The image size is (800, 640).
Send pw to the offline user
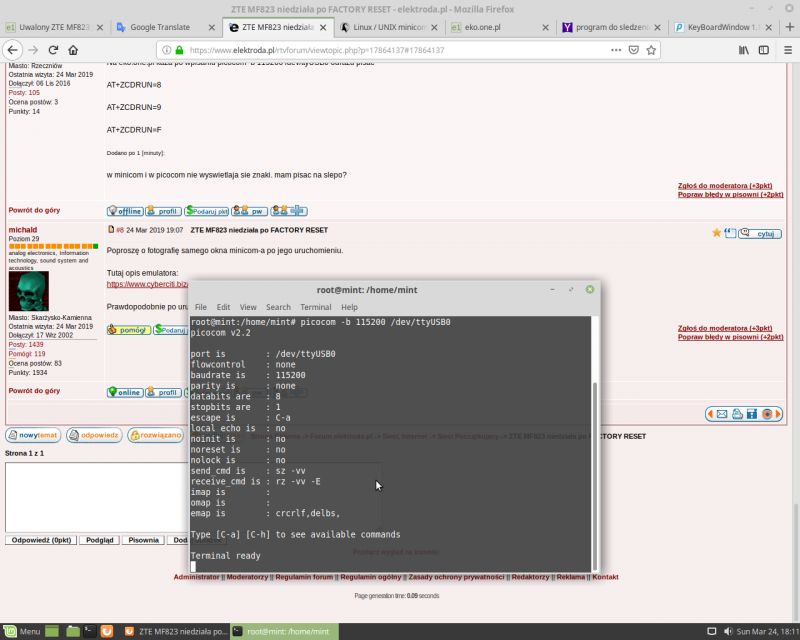point(249,211)
